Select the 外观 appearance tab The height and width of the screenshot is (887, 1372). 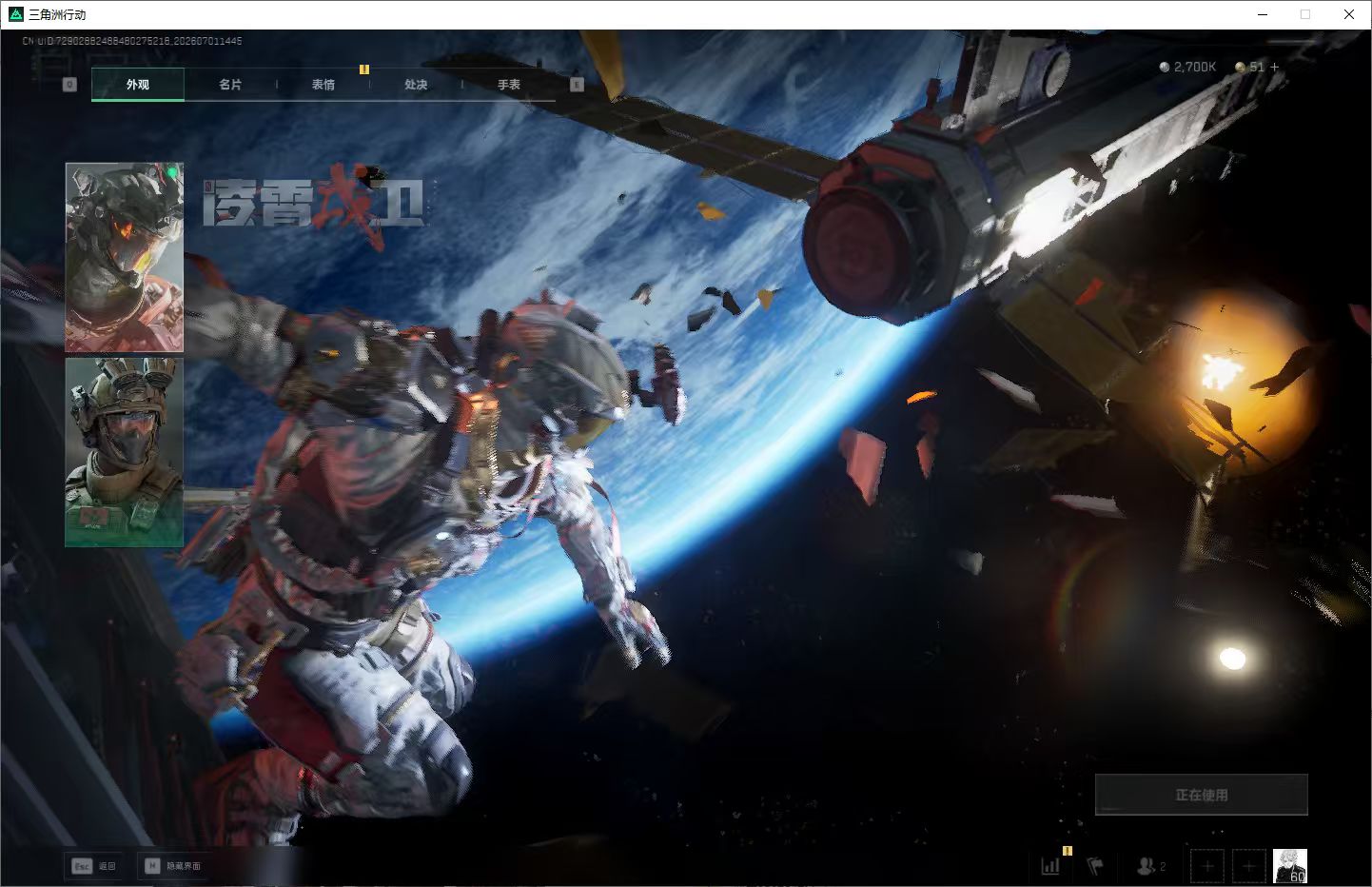138,85
